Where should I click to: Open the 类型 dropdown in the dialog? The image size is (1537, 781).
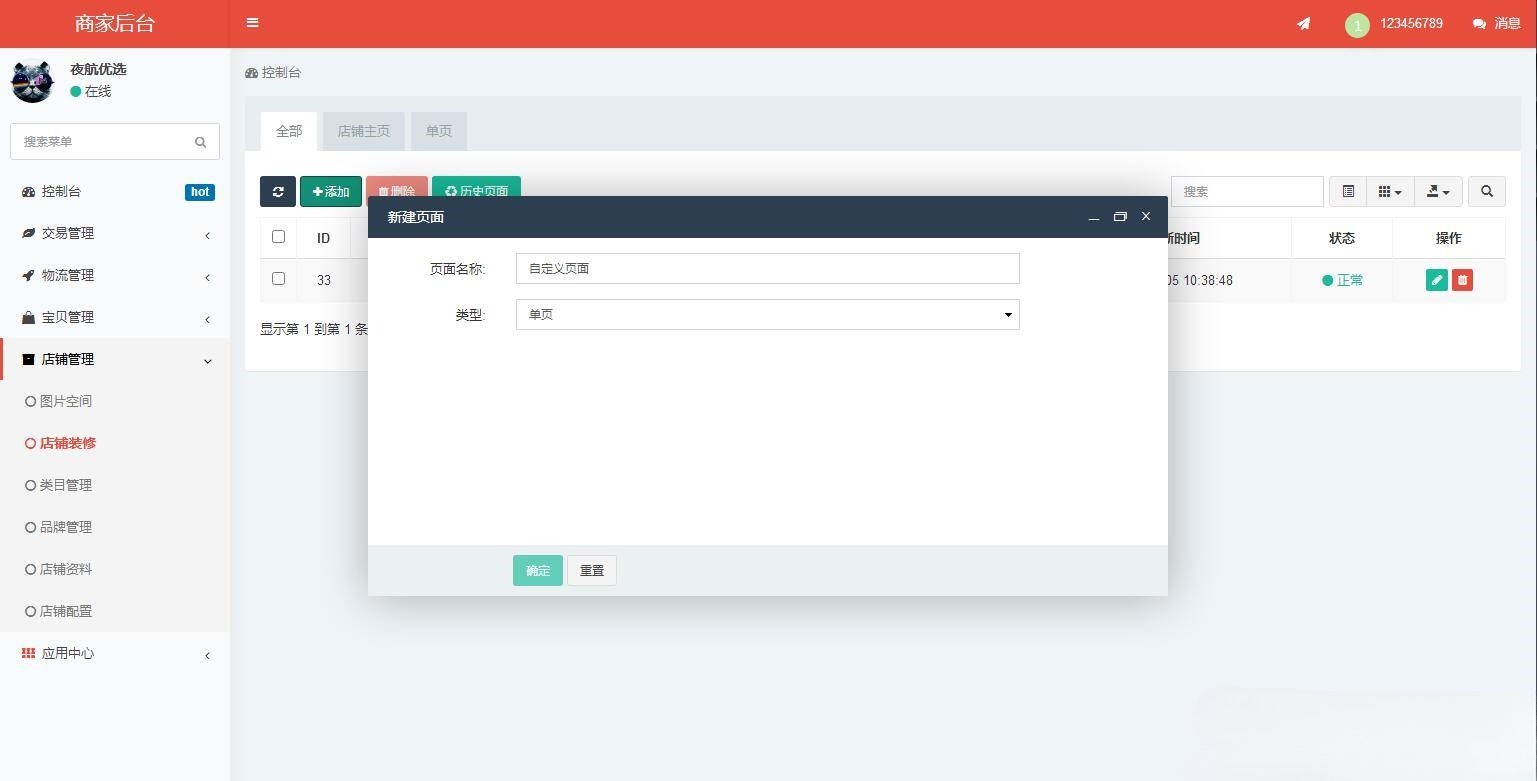coord(767,314)
